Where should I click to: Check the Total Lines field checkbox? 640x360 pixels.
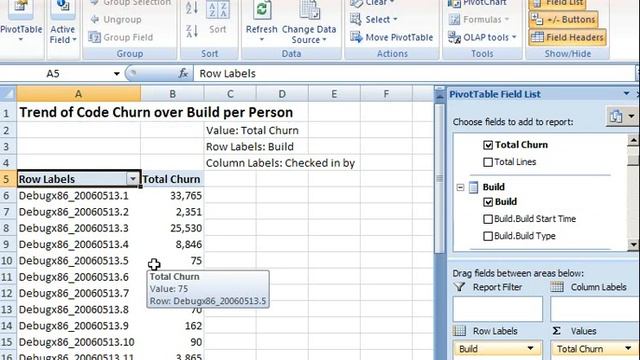(488, 162)
